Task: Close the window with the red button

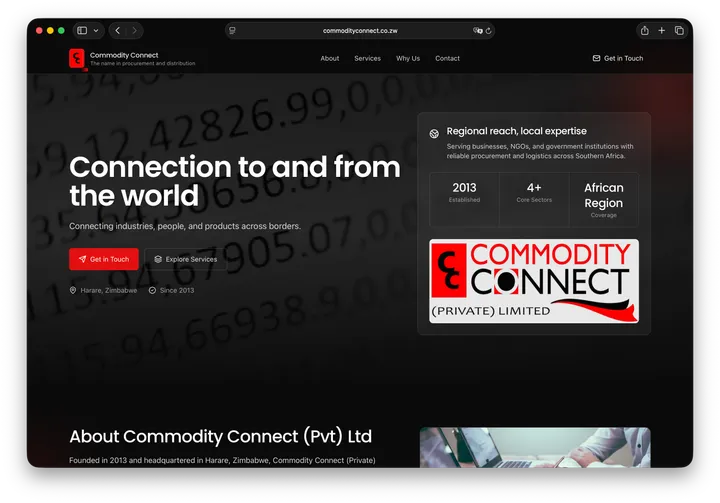Action: tap(39, 31)
